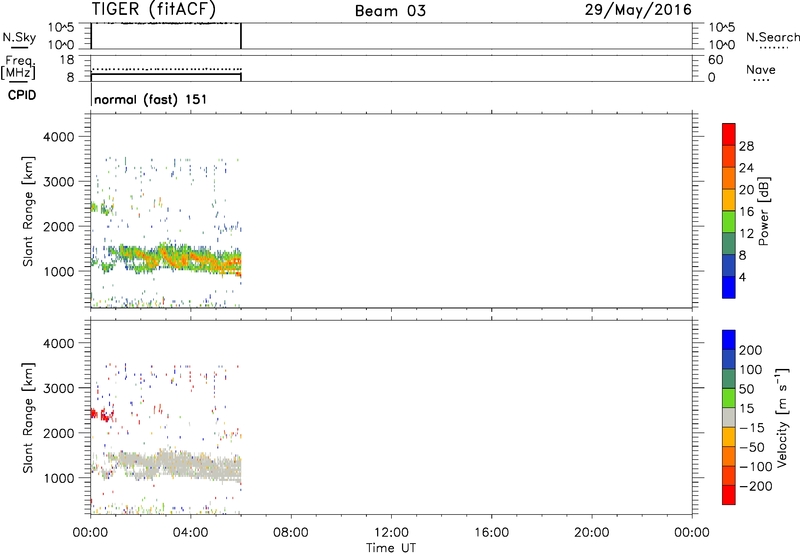
Task: Click the blue bottom of power colorbar
Action: pos(729,287)
